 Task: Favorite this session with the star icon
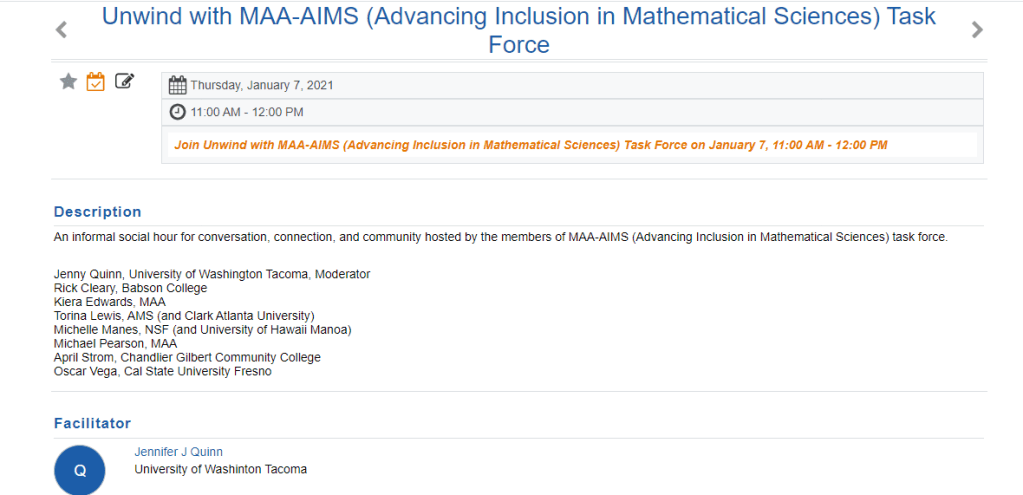(x=68, y=82)
